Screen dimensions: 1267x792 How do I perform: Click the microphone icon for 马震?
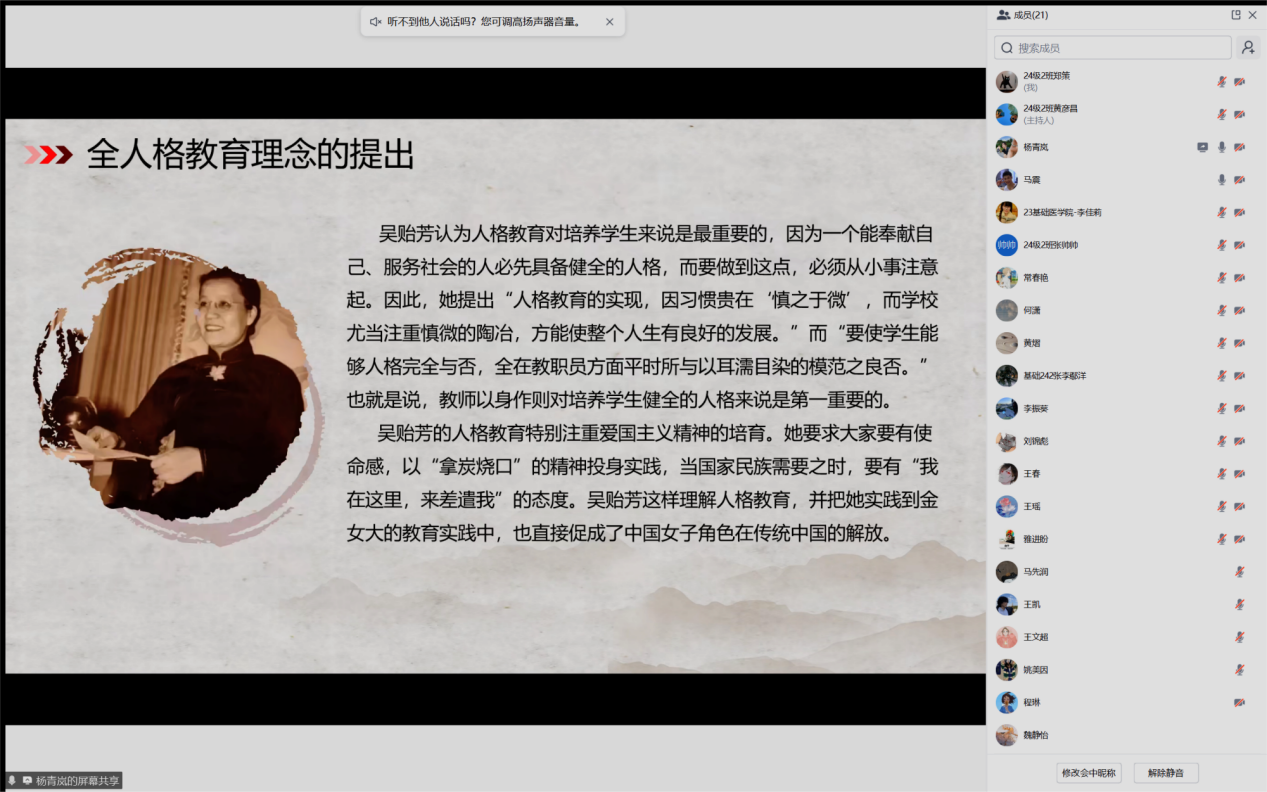click(1221, 180)
